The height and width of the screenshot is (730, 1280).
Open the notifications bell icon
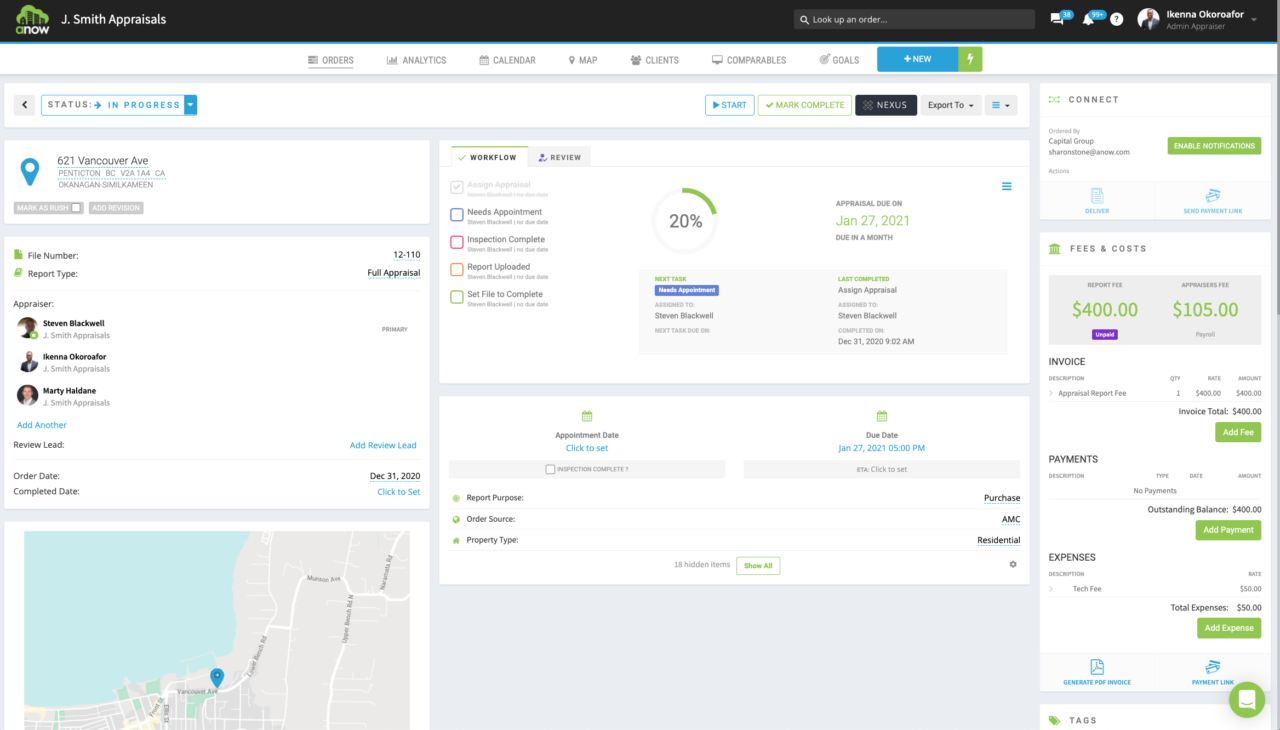click(1088, 19)
